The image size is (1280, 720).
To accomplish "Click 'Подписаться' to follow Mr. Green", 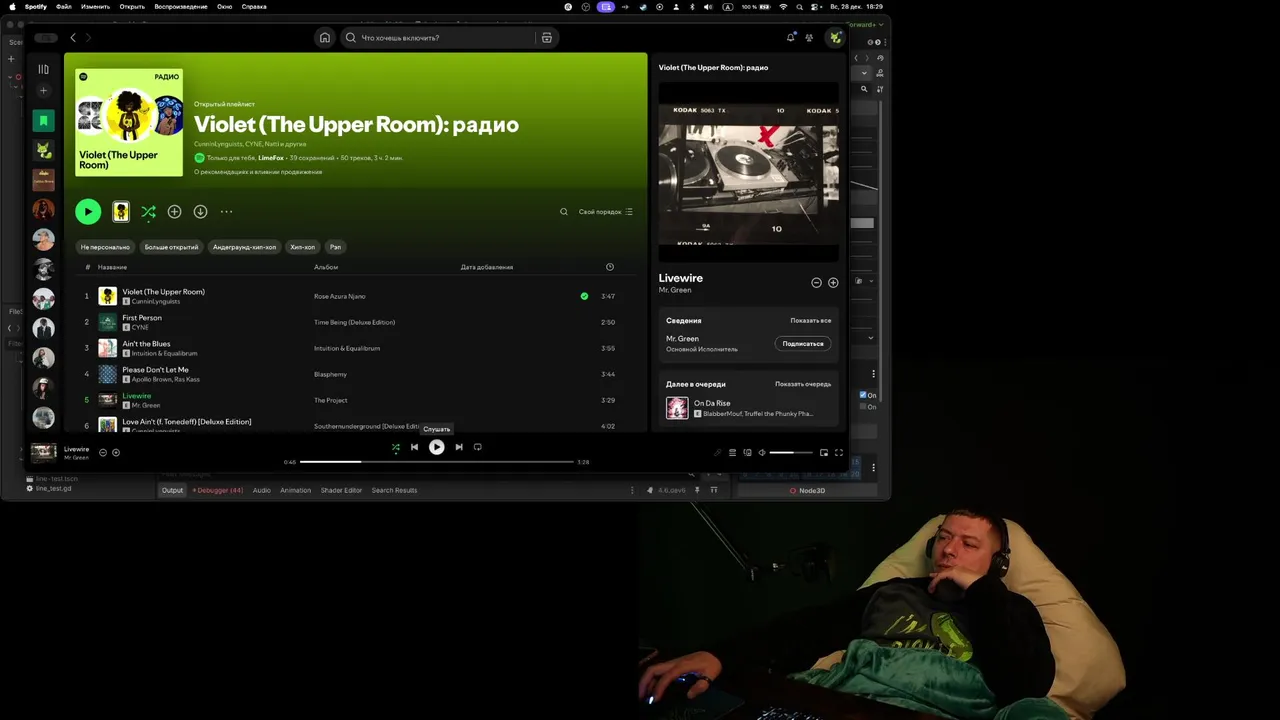I will [x=803, y=344].
